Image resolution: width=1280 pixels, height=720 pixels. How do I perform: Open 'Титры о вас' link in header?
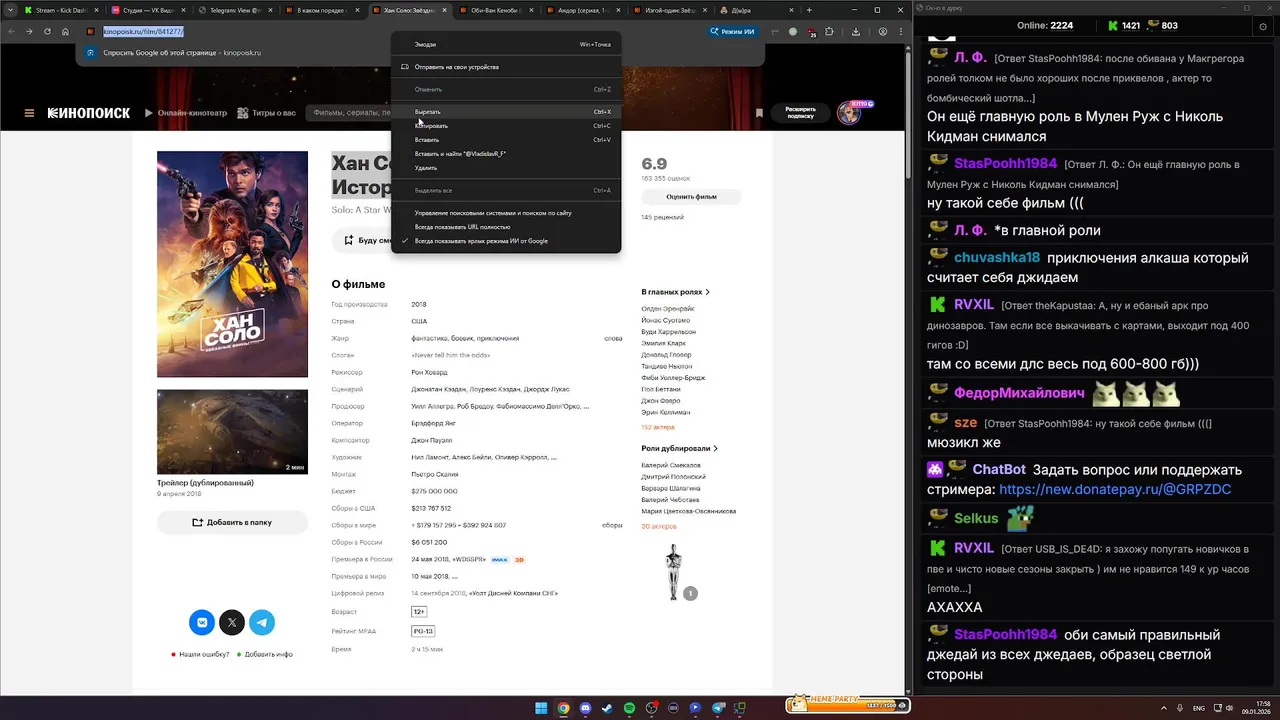click(x=267, y=113)
